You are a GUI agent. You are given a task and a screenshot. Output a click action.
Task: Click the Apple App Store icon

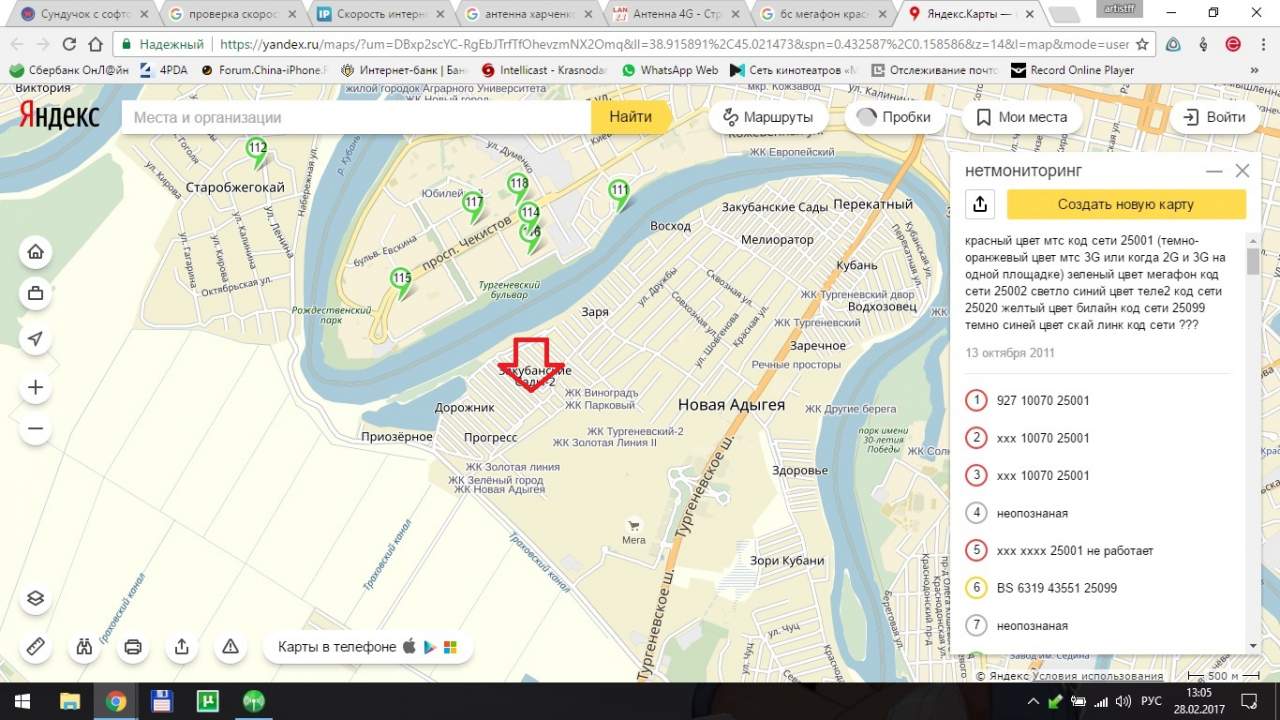pyautogui.click(x=409, y=647)
